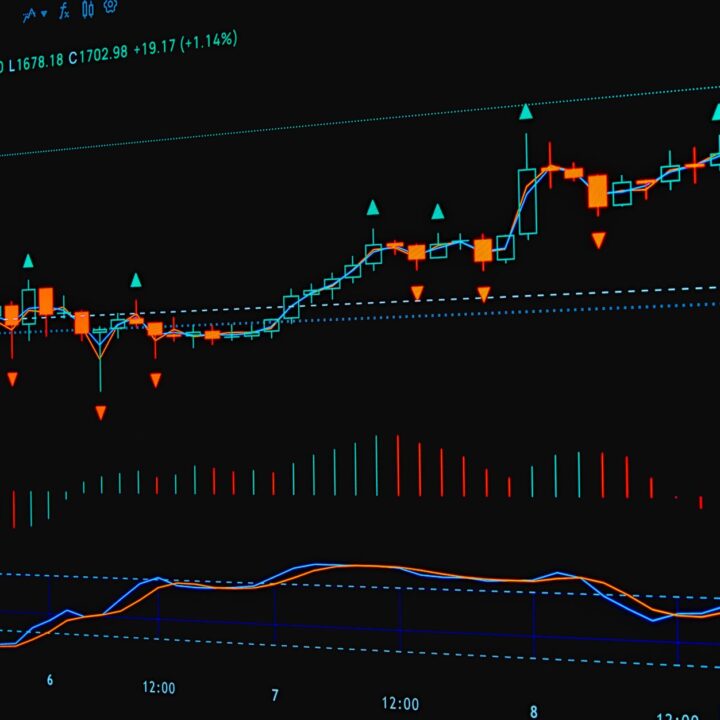Select the tallest teal histogram bar
The height and width of the screenshot is (720, 720).
376,466
